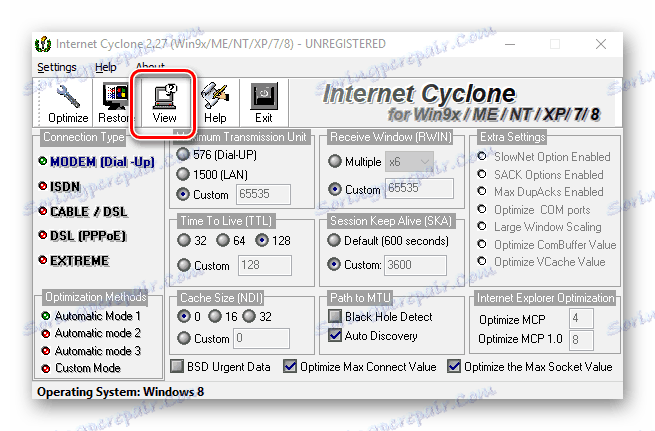This screenshot has height=431, width=655.
Task: Choose Automatic mode 2 optimization
Action: tap(91, 333)
